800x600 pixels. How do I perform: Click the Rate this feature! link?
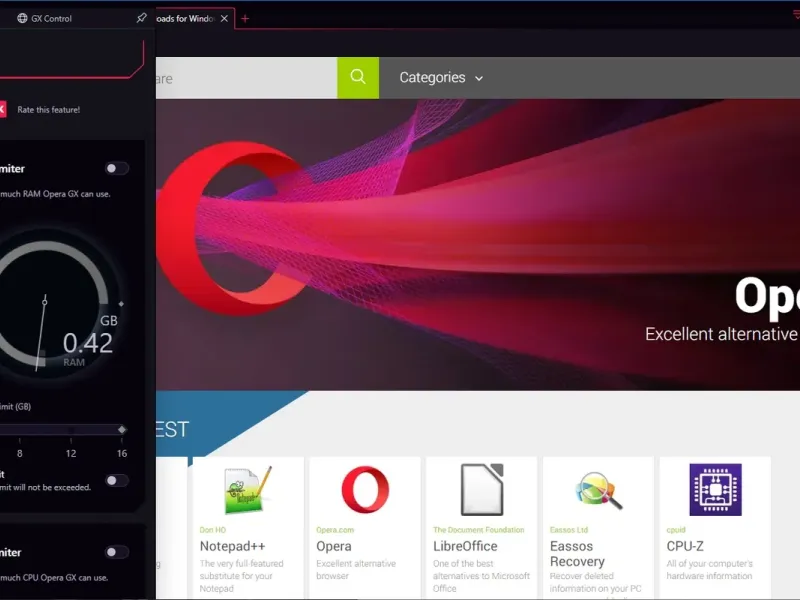coord(48,110)
